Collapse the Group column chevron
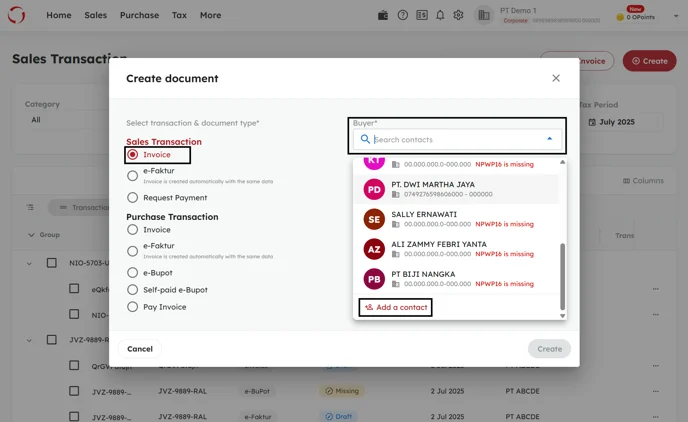This screenshot has height=422, width=688. (31, 235)
